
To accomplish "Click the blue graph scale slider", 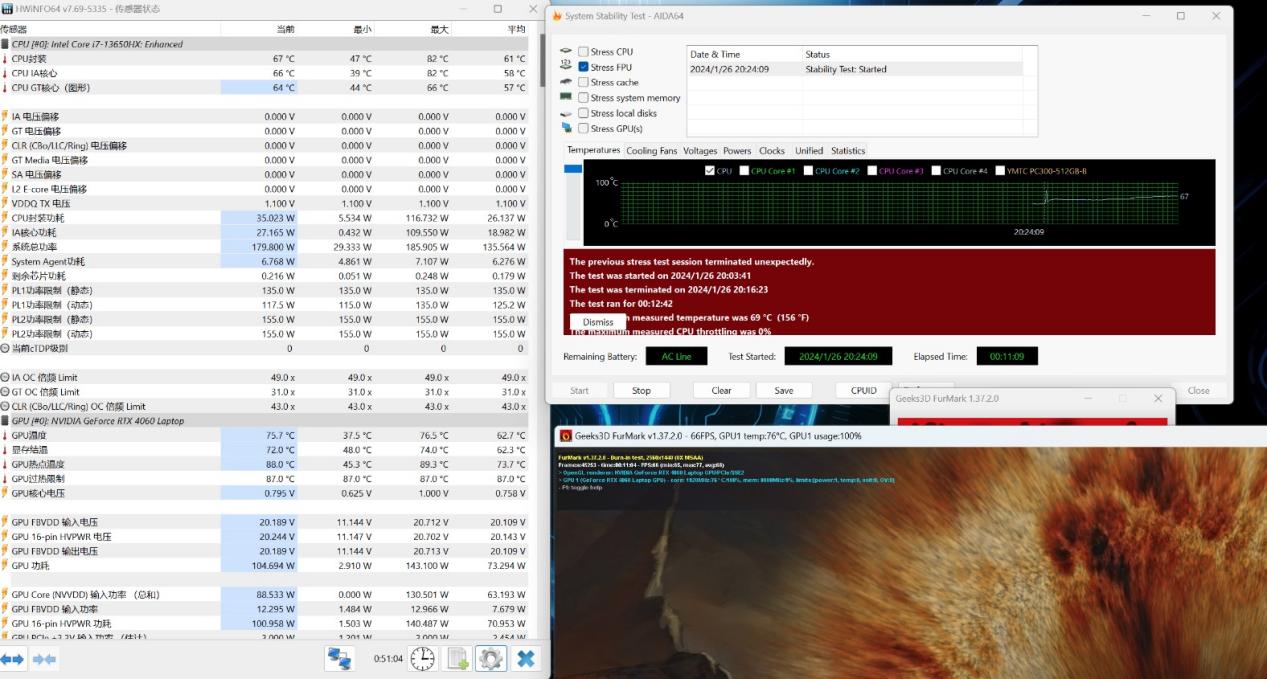I will (x=573, y=169).
